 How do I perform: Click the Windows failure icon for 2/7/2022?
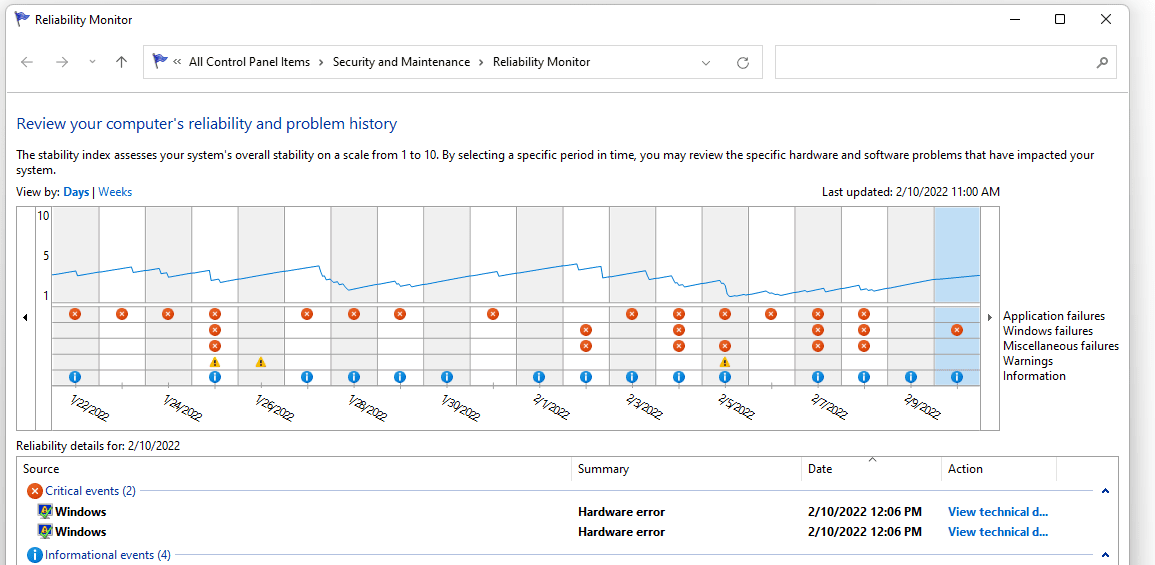coord(818,330)
